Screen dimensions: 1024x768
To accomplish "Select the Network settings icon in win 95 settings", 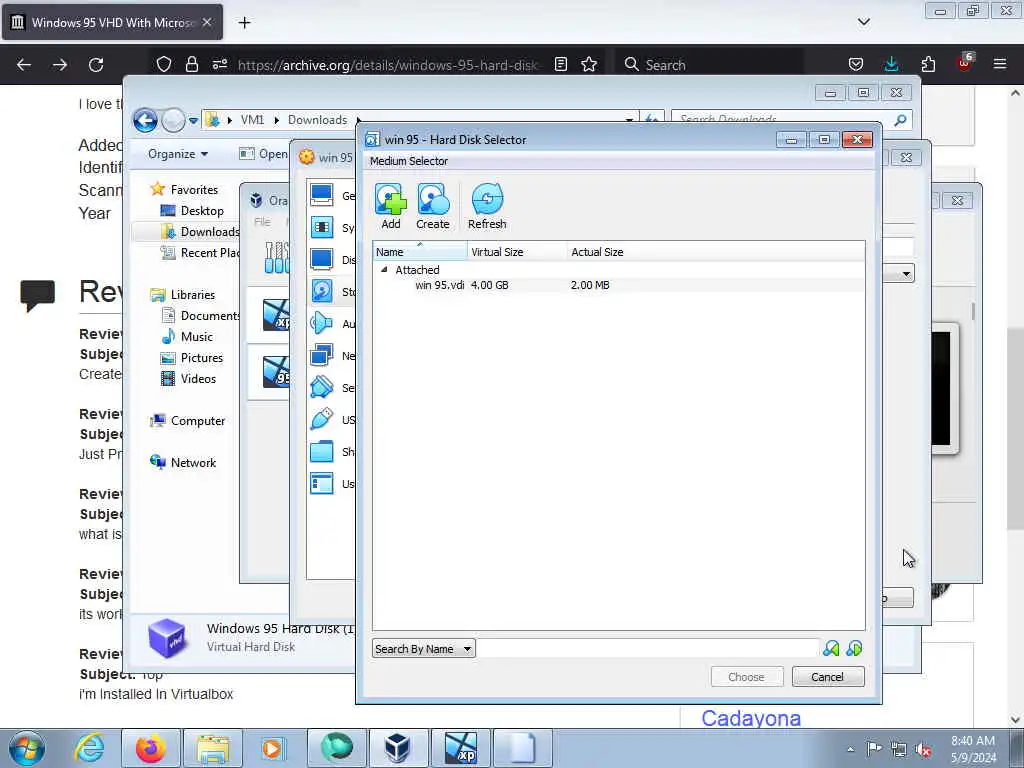I will pyautogui.click(x=321, y=355).
